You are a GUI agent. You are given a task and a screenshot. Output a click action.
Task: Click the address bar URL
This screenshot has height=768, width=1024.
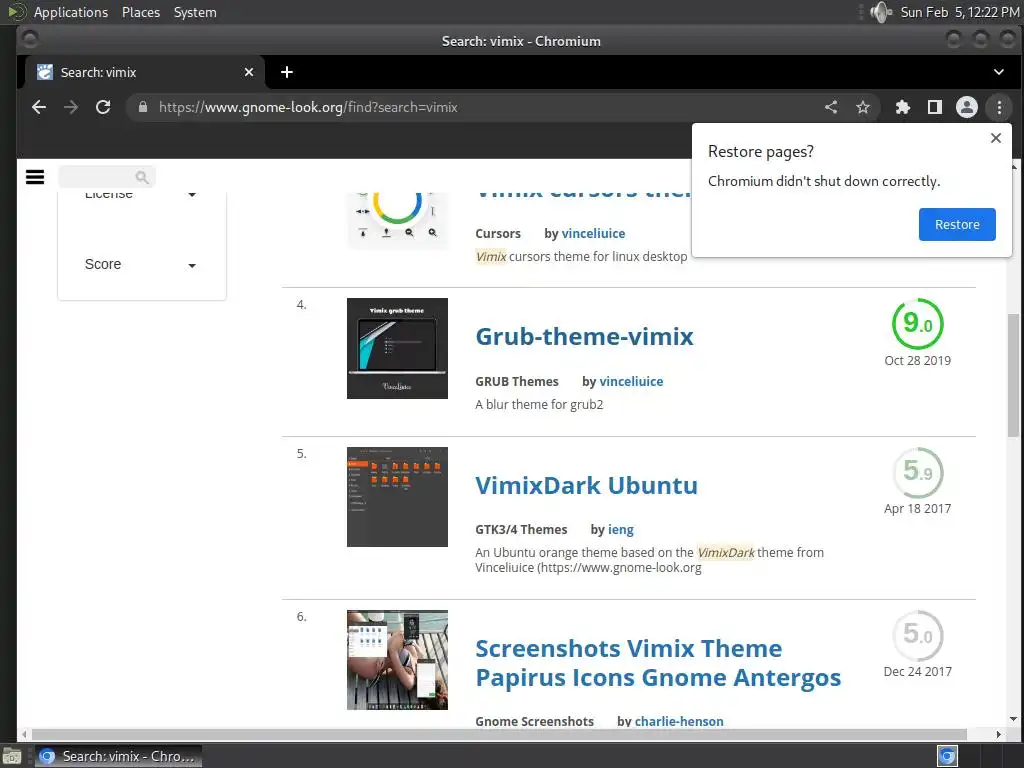[308, 107]
